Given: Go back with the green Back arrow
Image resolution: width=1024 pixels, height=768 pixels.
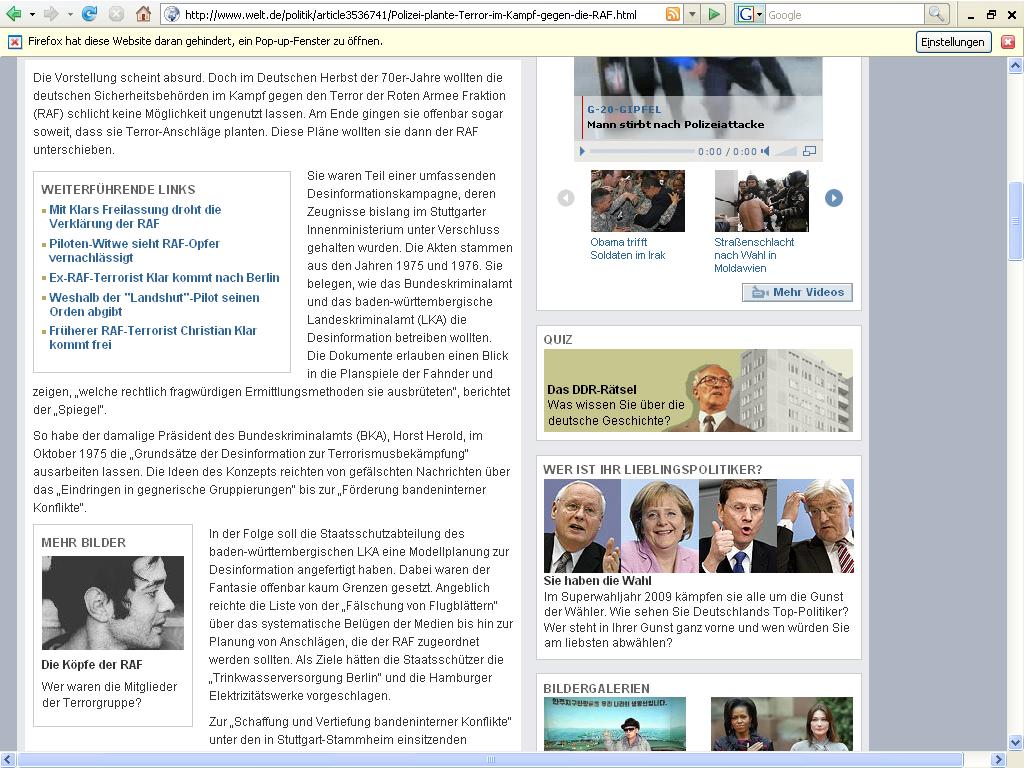Looking at the screenshot, I should 13,14.
